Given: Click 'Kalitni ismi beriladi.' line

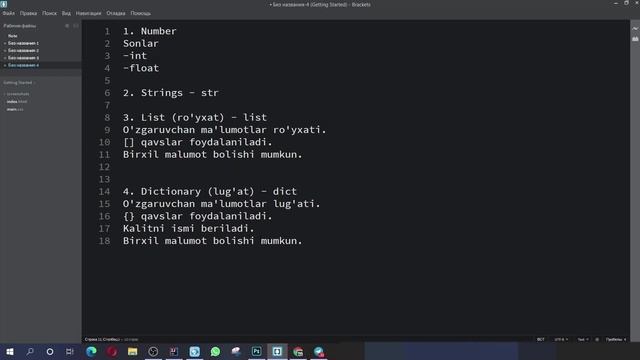Looking at the screenshot, I should pyautogui.click(x=189, y=228).
